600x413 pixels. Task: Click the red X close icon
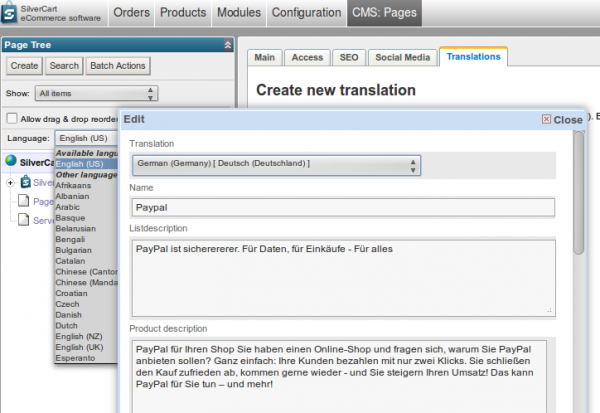pos(546,119)
